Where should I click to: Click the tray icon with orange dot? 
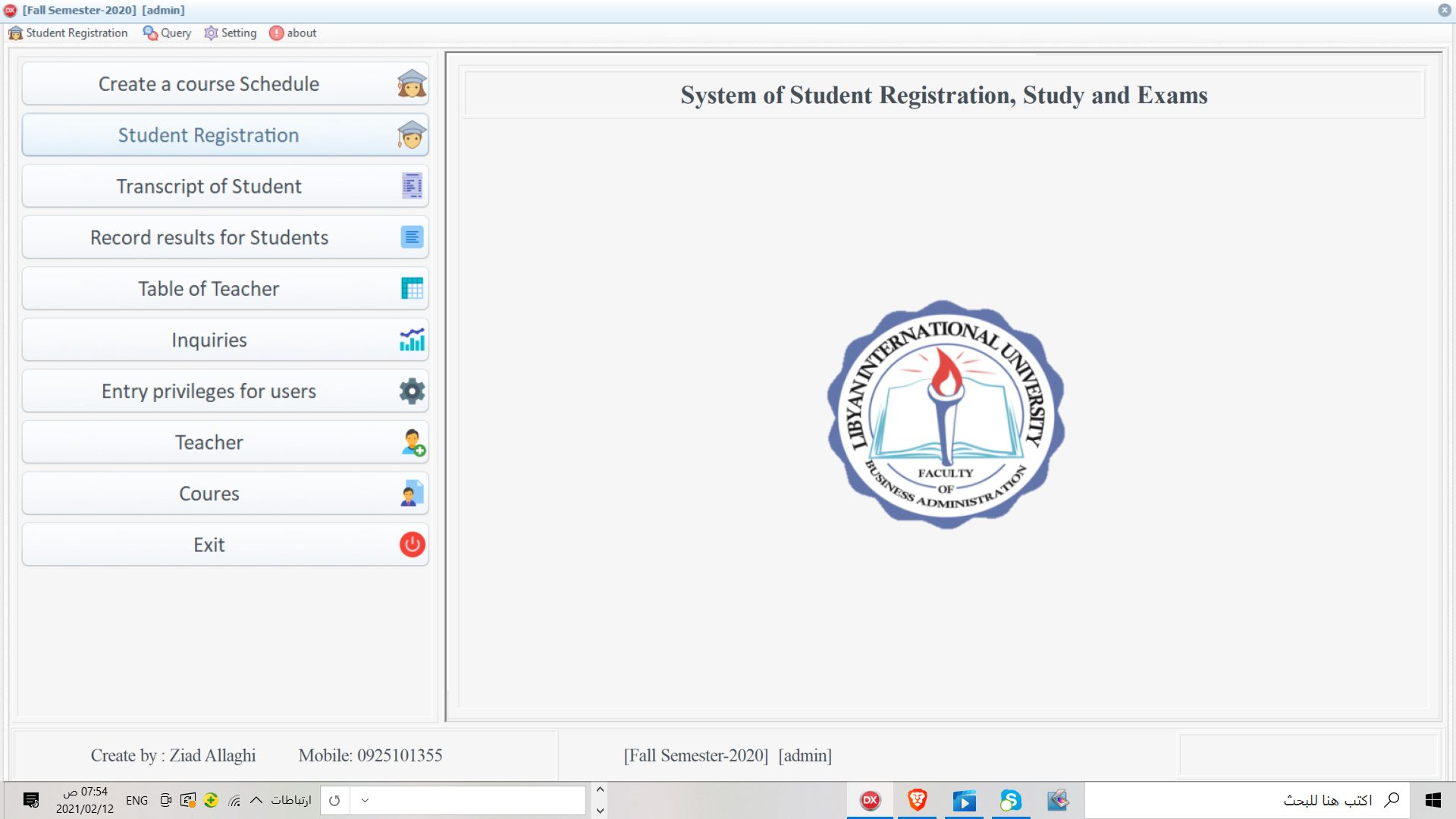click(x=188, y=800)
